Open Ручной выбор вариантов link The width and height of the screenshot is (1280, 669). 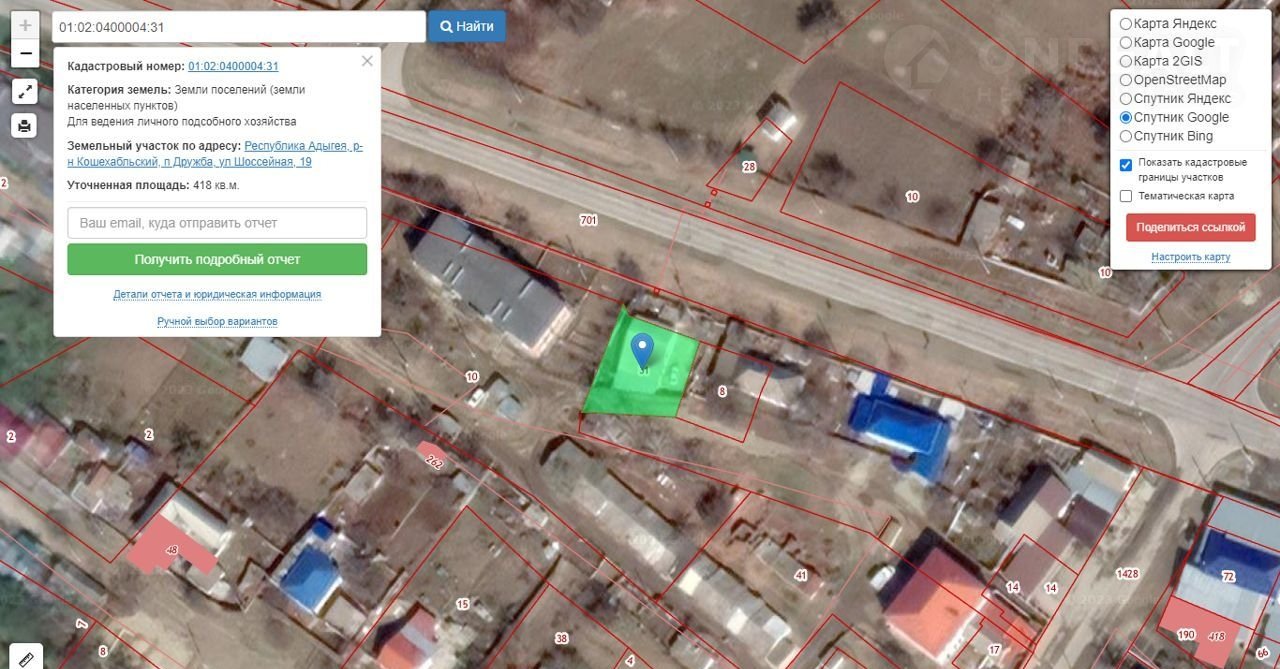[217, 321]
